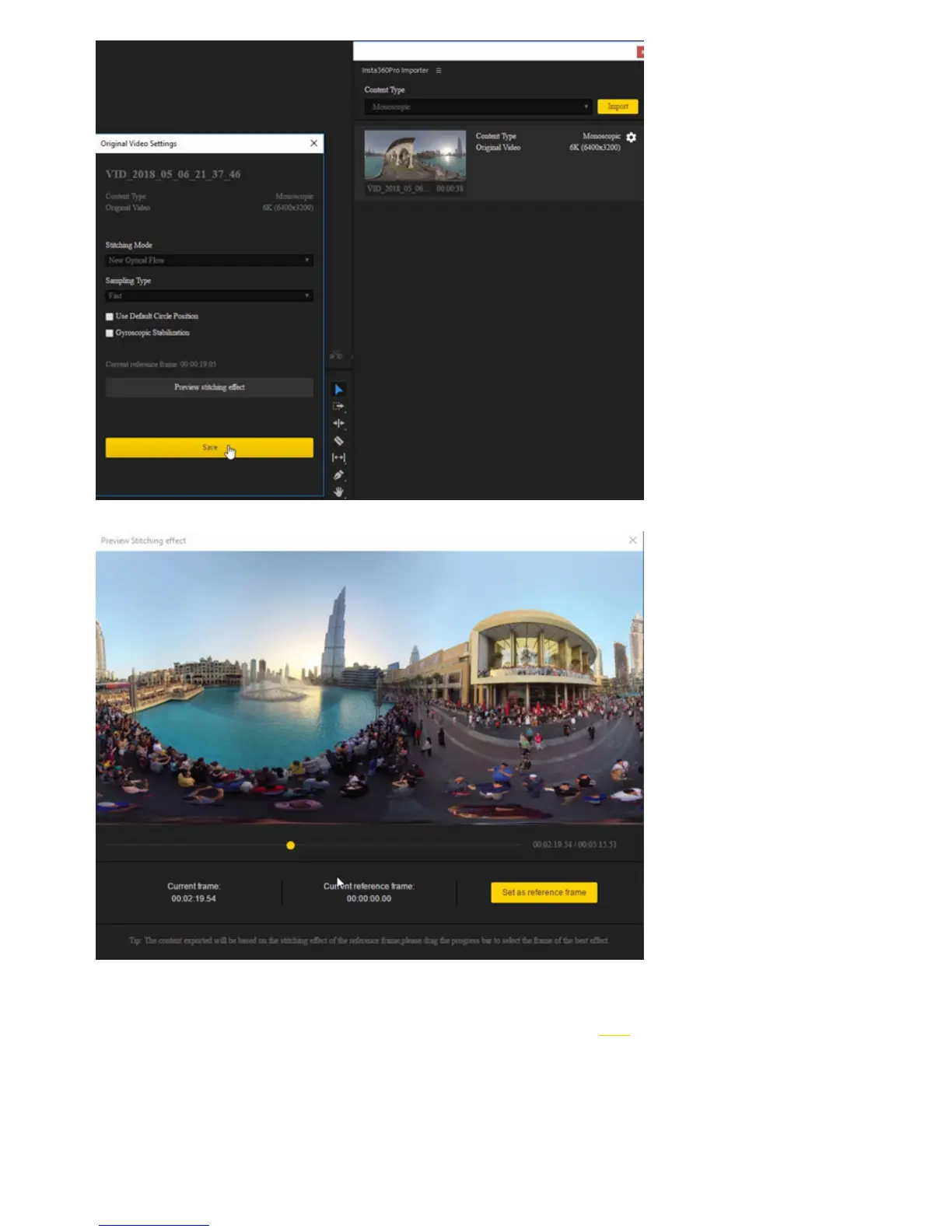The height and width of the screenshot is (1232, 952).
Task: Open settings gear for the imported video
Action: [631, 137]
